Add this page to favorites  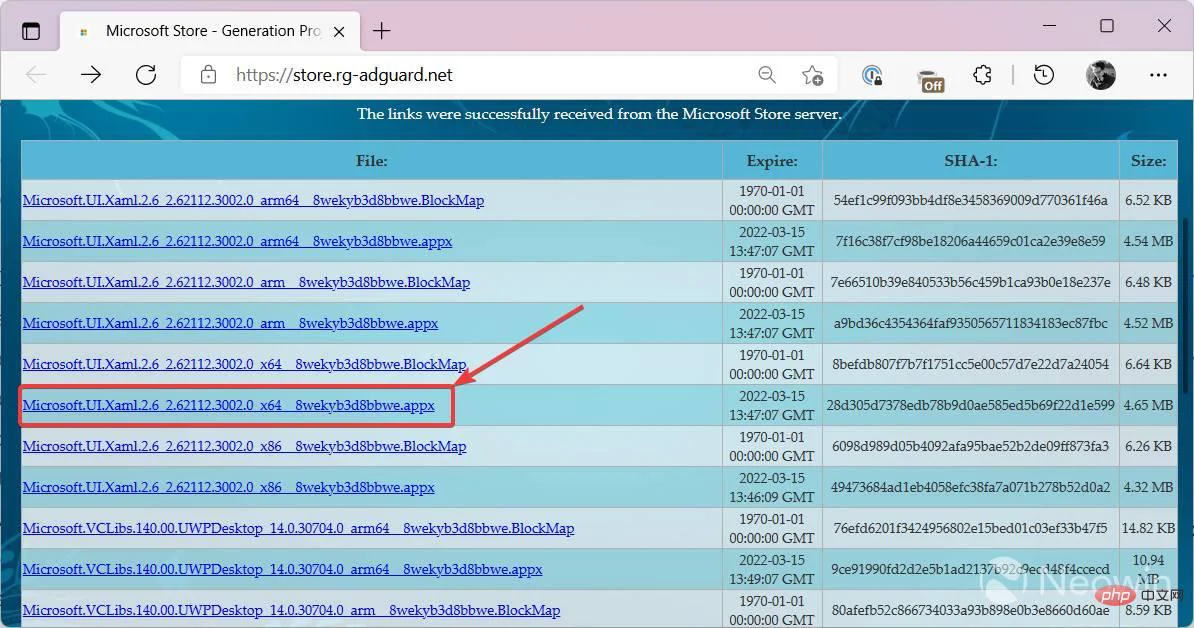(812, 75)
